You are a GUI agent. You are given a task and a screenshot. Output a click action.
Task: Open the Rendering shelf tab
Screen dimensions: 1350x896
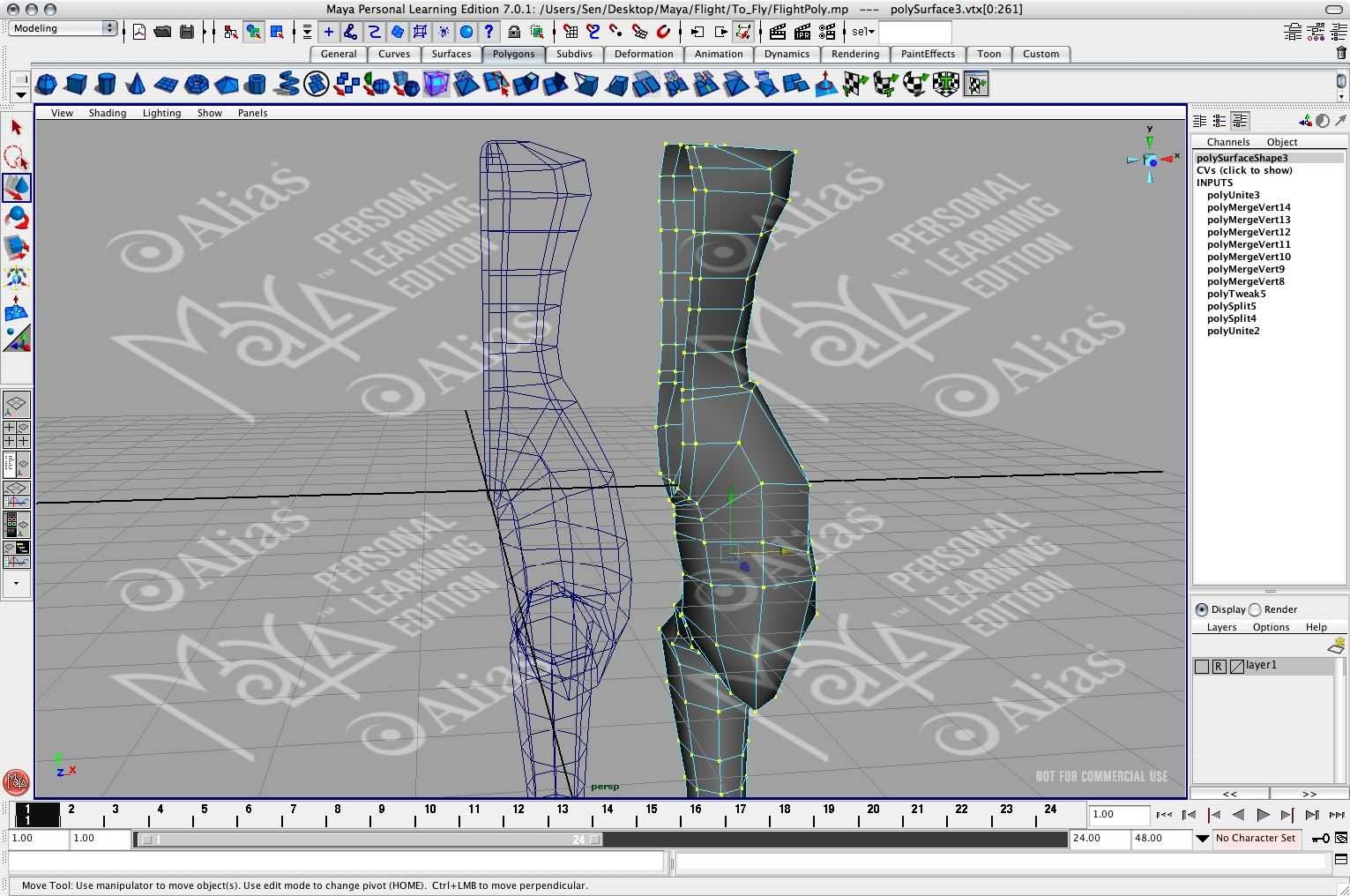(x=854, y=54)
